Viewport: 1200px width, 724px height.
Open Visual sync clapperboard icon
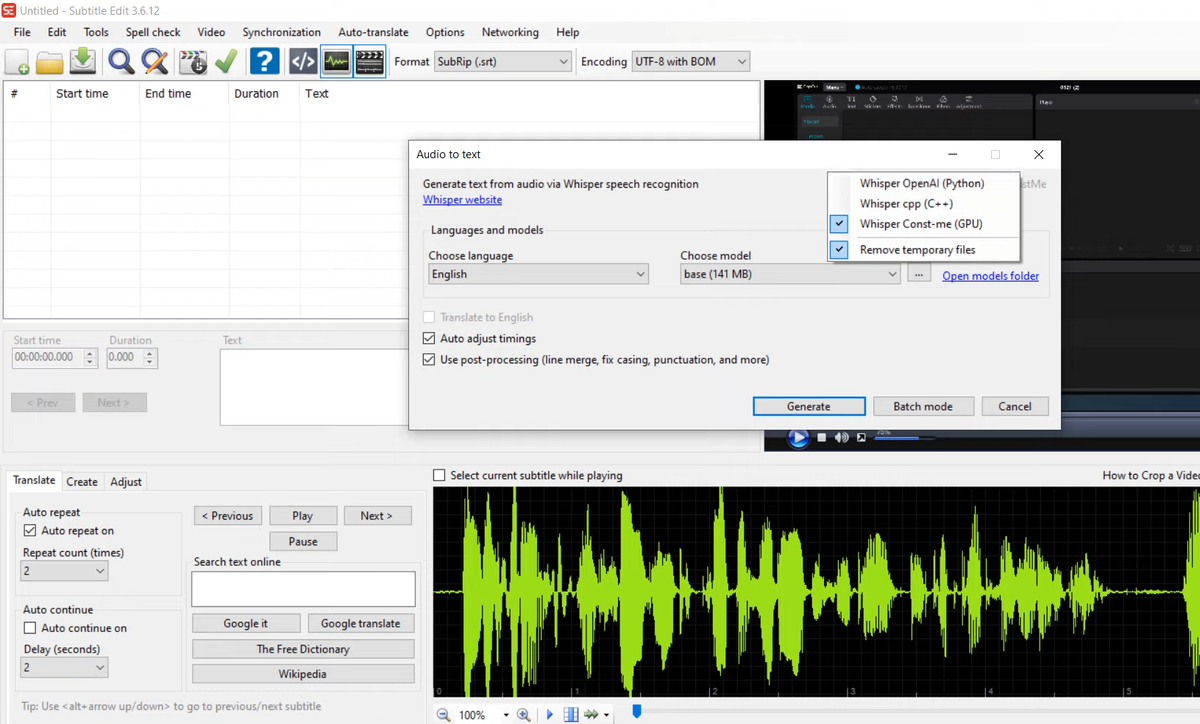click(x=193, y=62)
